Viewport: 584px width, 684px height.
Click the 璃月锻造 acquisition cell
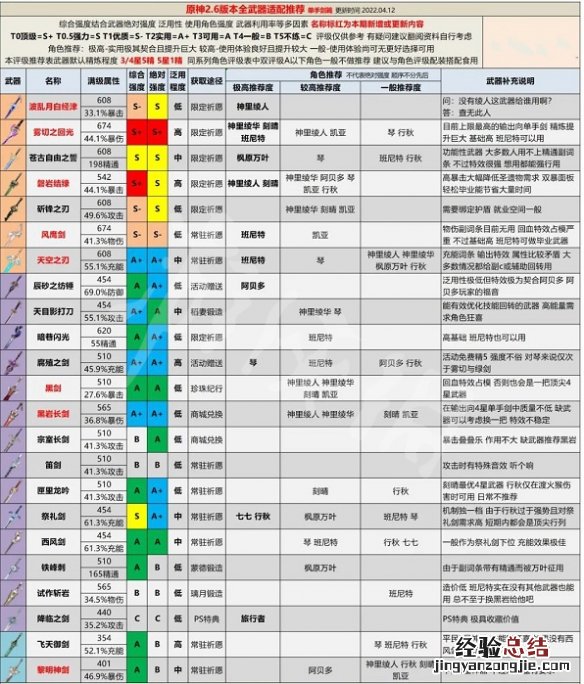[206, 593]
